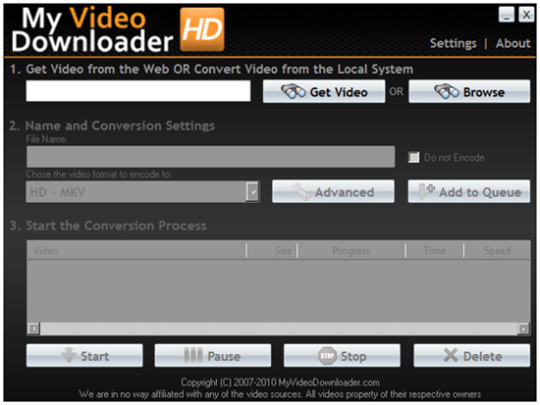The width and height of the screenshot is (540, 405).
Task: Click the stop sign icon
Action: coord(327,355)
